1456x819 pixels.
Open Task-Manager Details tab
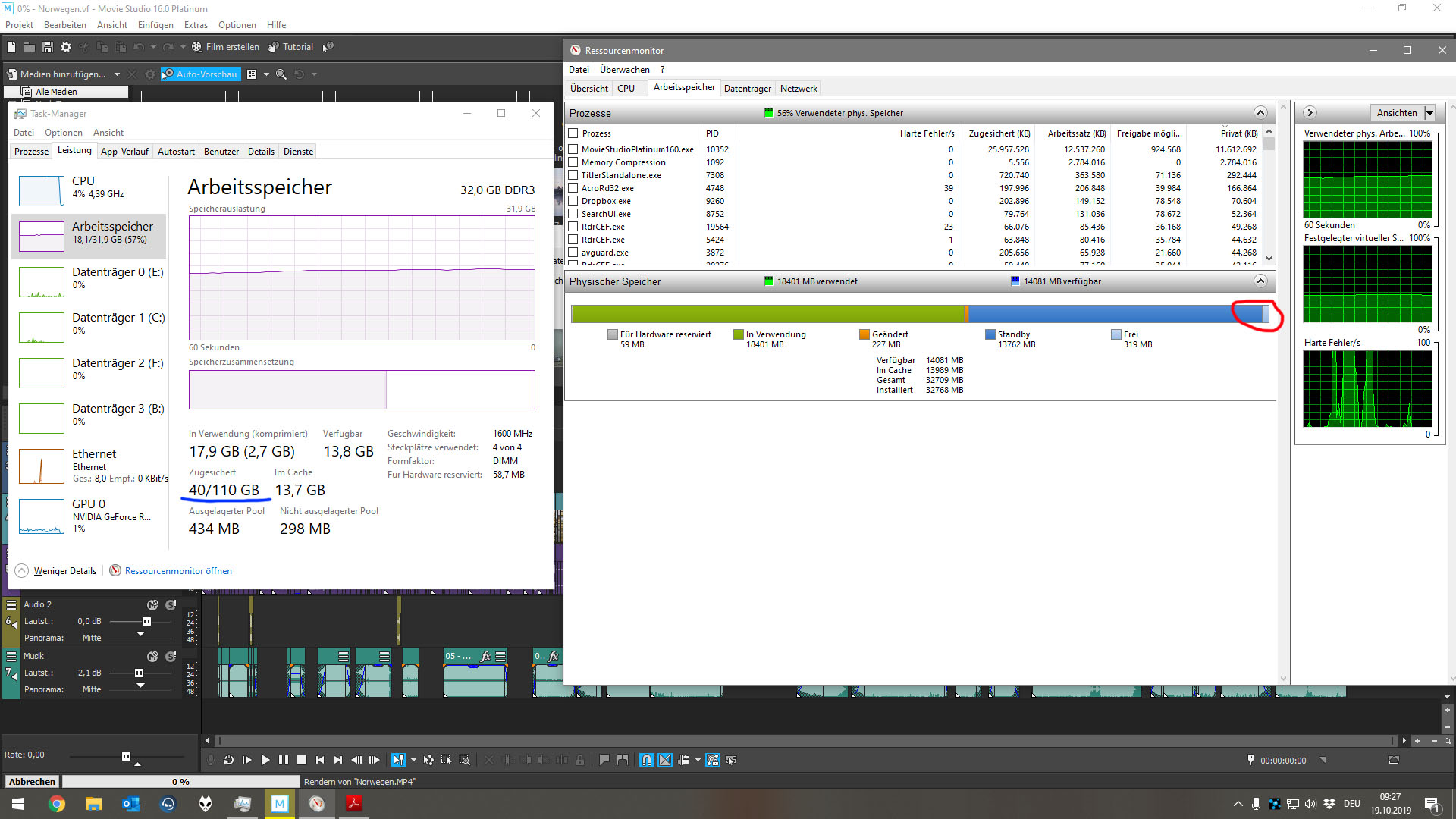(261, 152)
